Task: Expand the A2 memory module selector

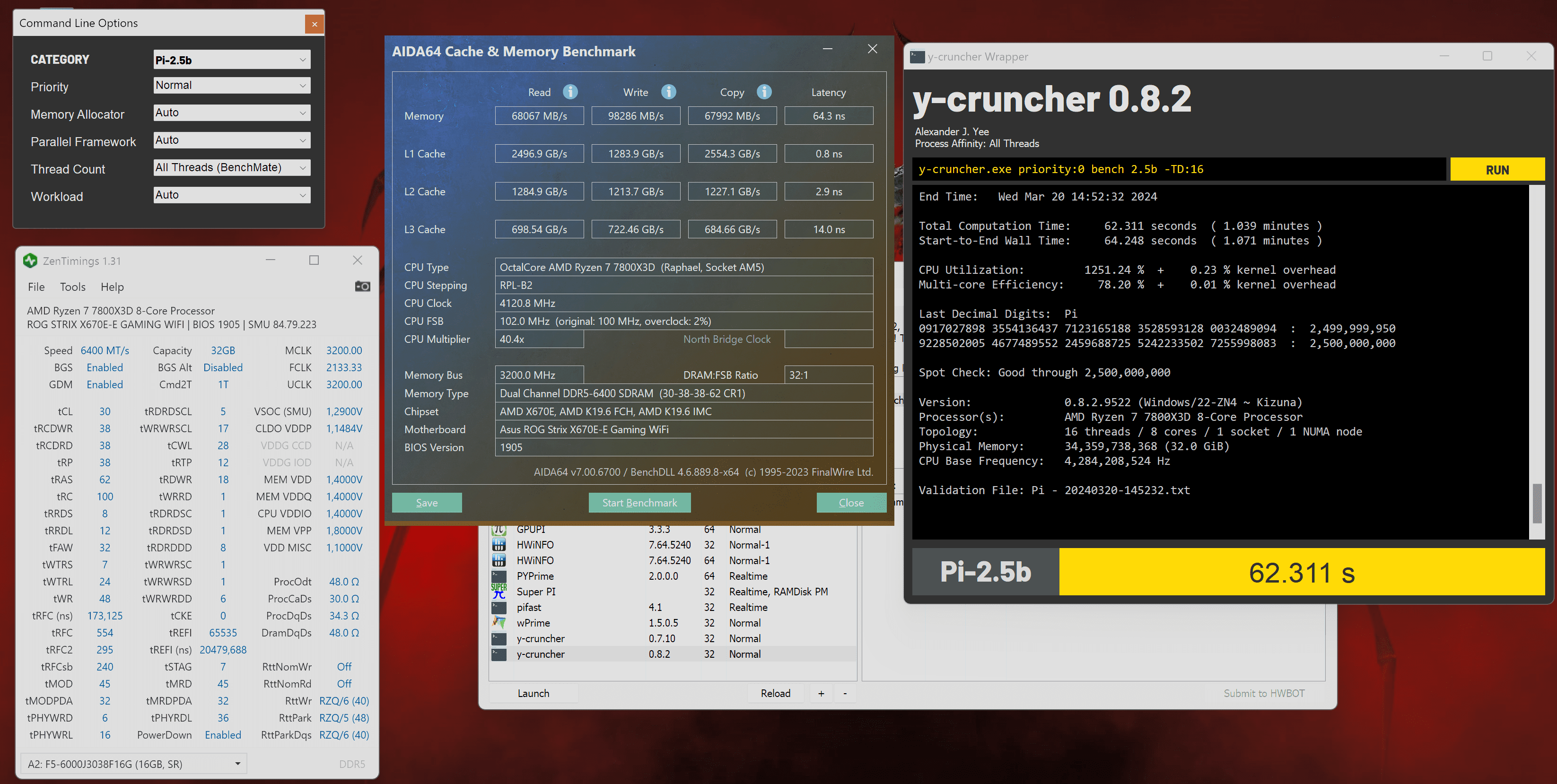Action: coord(134,764)
